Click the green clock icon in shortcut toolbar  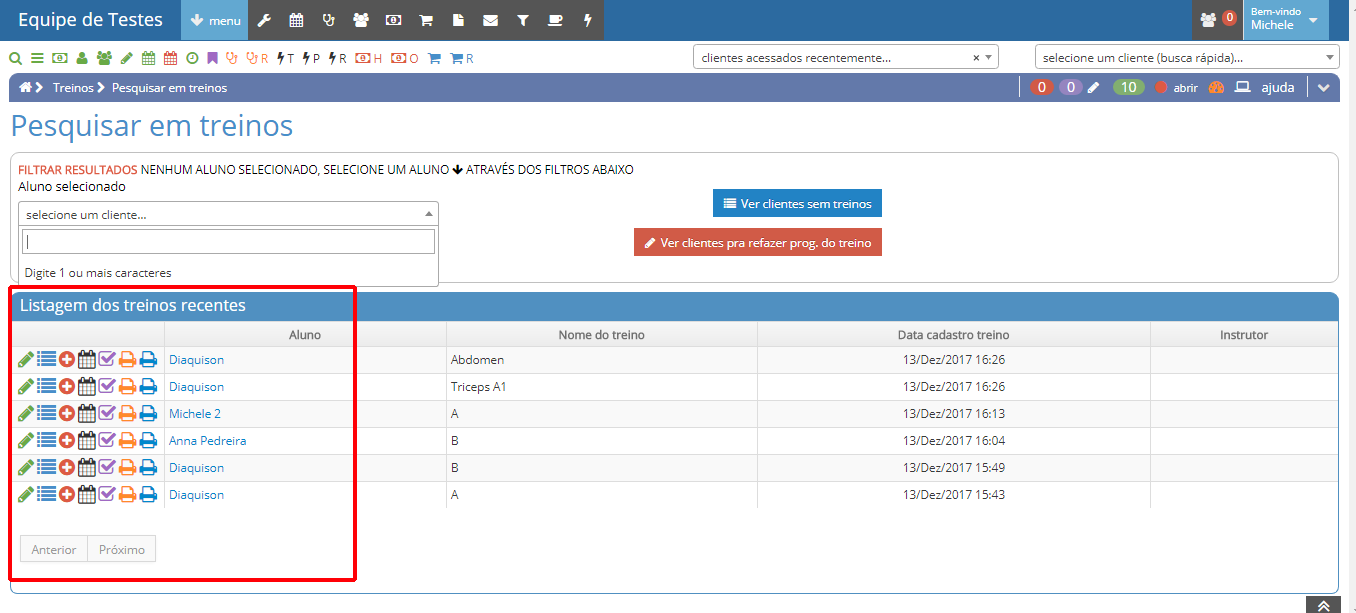(192, 59)
